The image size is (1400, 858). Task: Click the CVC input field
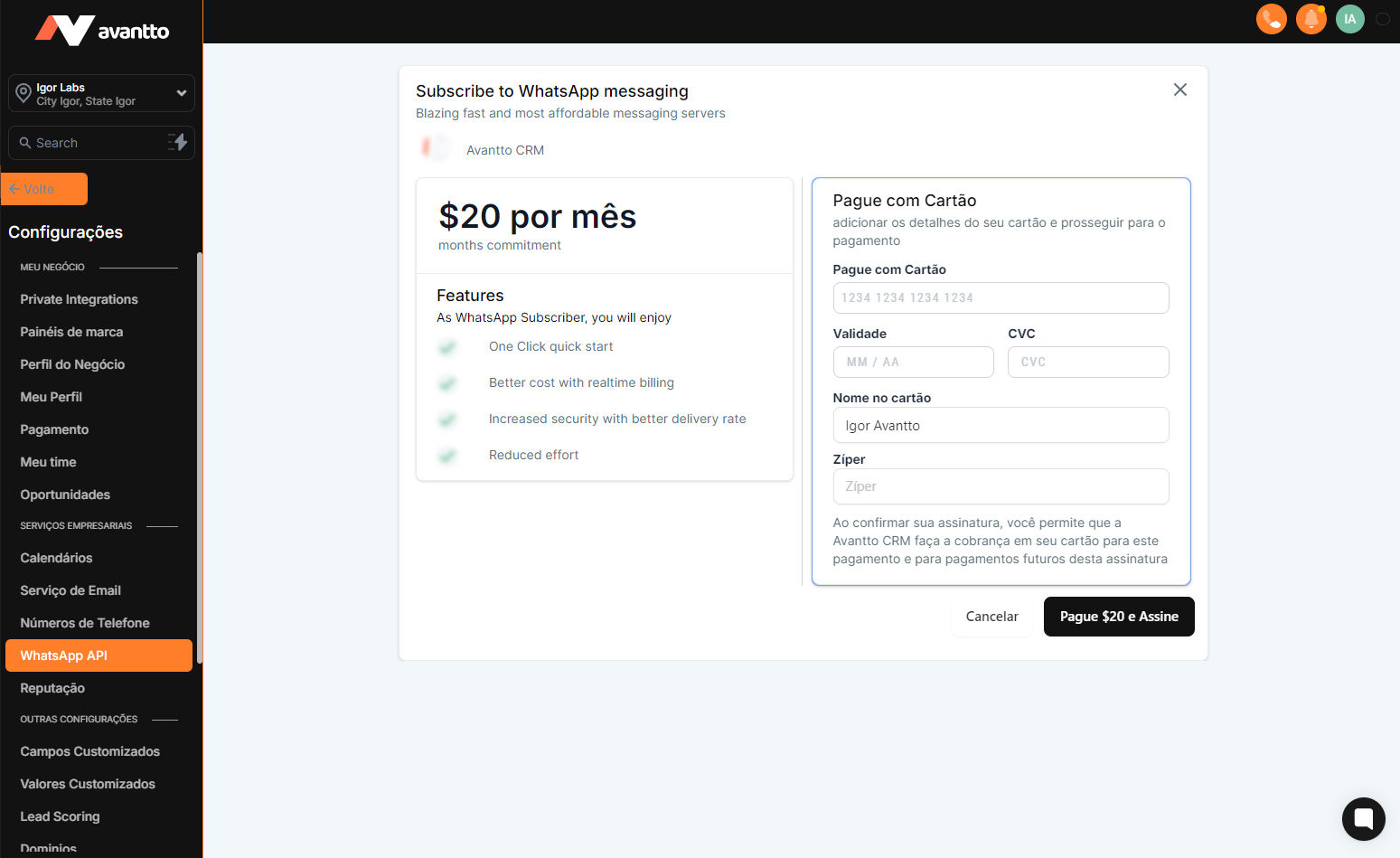(x=1088, y=362)
